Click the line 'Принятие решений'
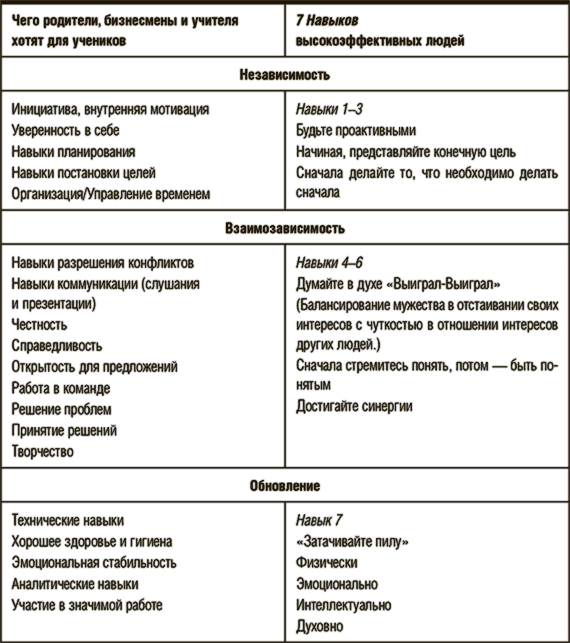The height and width of the screenshot is (643, 570). point(64,431)
